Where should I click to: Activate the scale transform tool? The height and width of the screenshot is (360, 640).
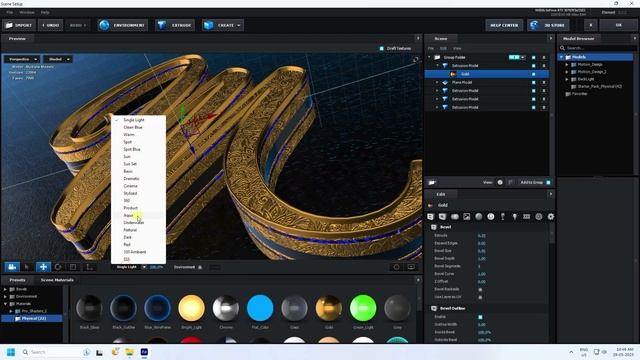pyautogui.click(x=73, y=267)
